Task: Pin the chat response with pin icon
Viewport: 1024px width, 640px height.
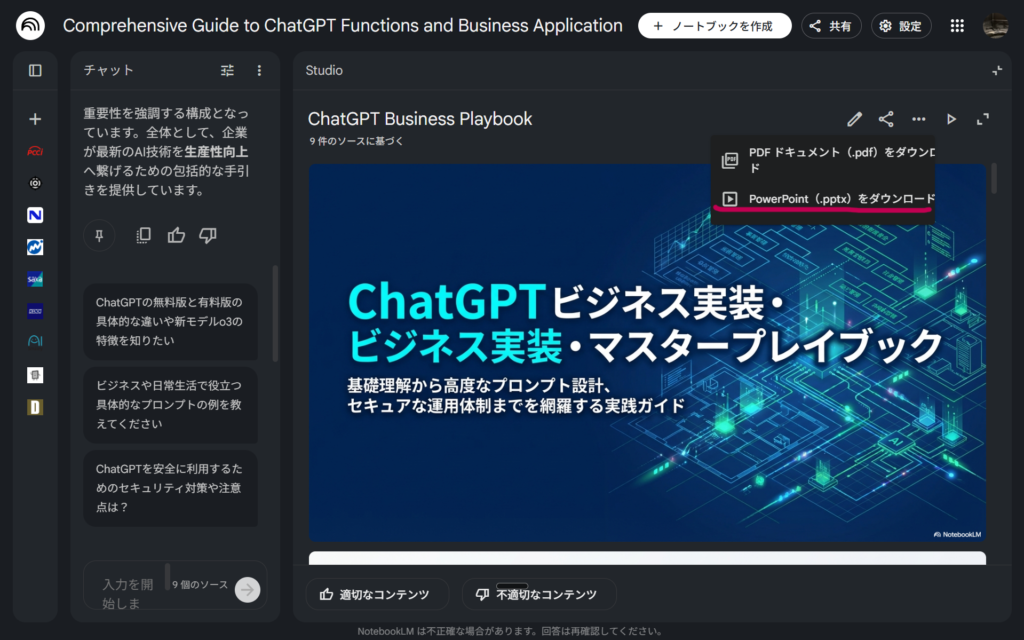Action: coord(99,235)
